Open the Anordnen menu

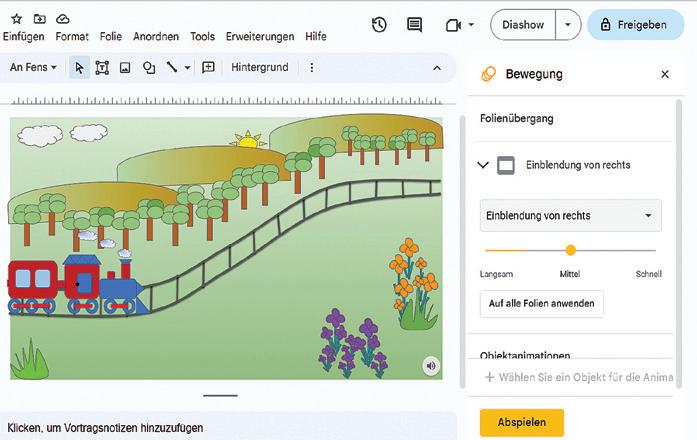click(156, 37)
